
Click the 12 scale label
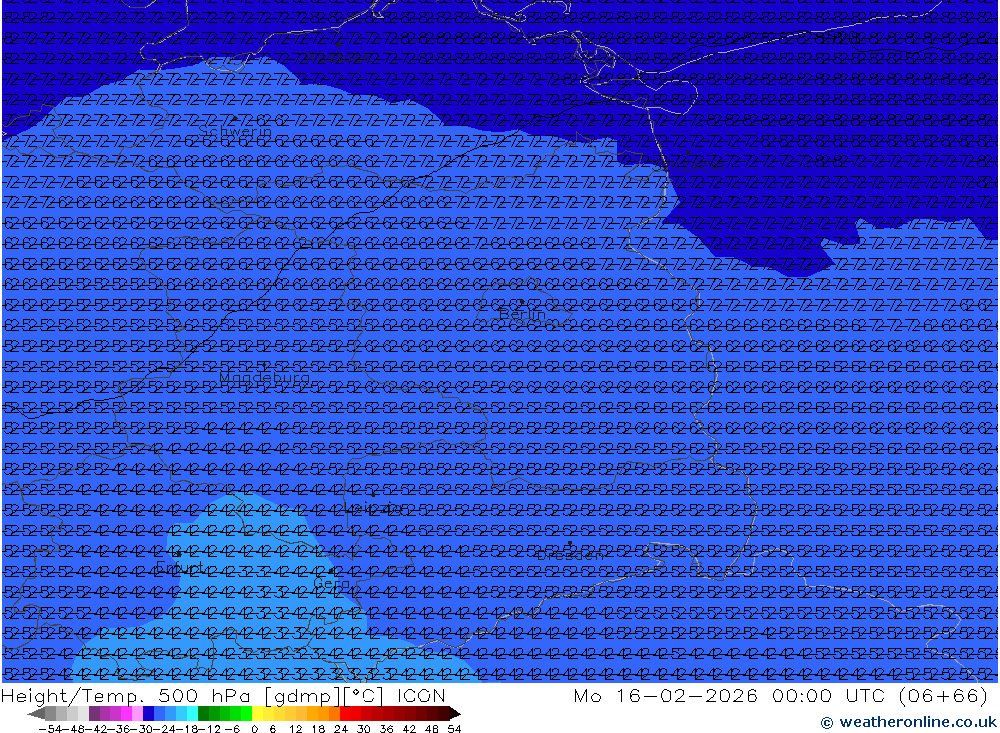[x=296, y=729]
